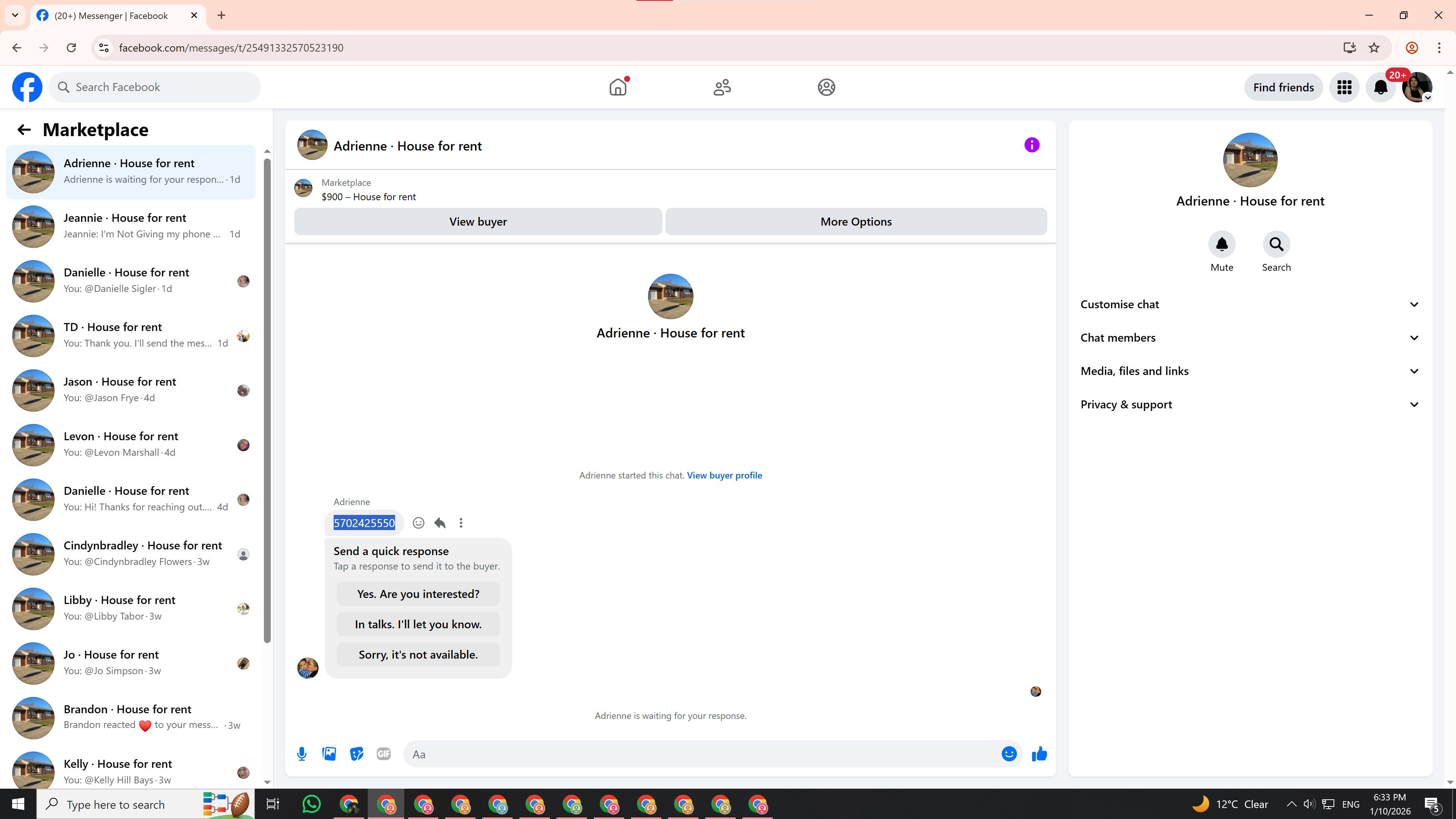Open the sticker picker icon
1456x819 pixels.
pyautogui.click(x=356, y=754)
